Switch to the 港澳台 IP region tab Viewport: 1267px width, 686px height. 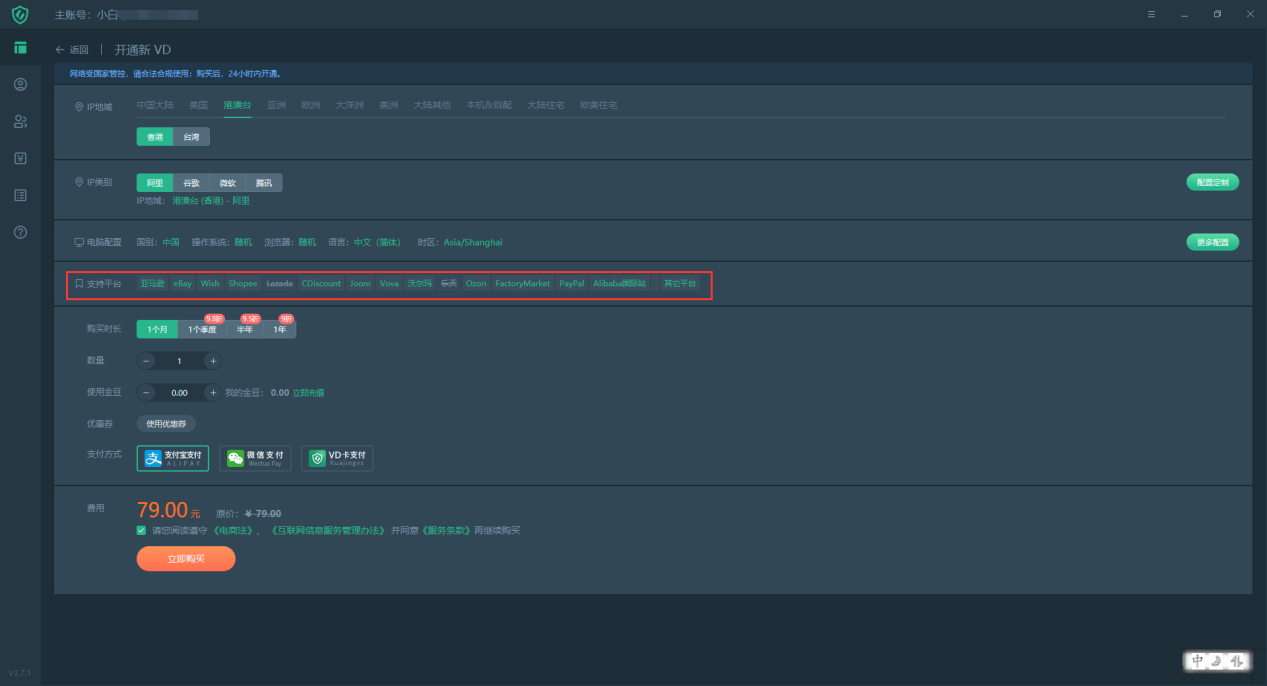[x=237, y=105]
